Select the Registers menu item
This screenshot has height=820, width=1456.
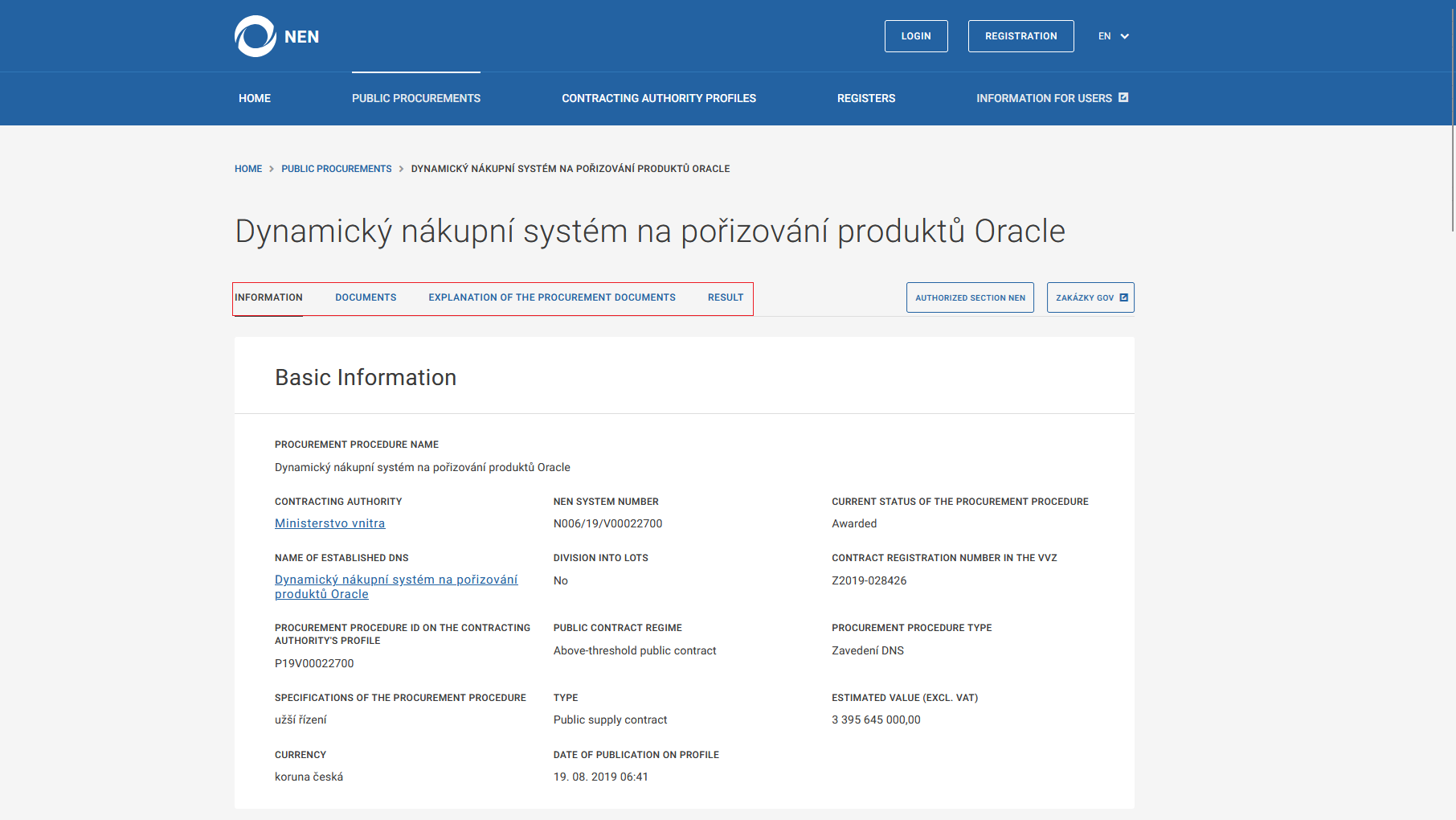tap(866, 98)
